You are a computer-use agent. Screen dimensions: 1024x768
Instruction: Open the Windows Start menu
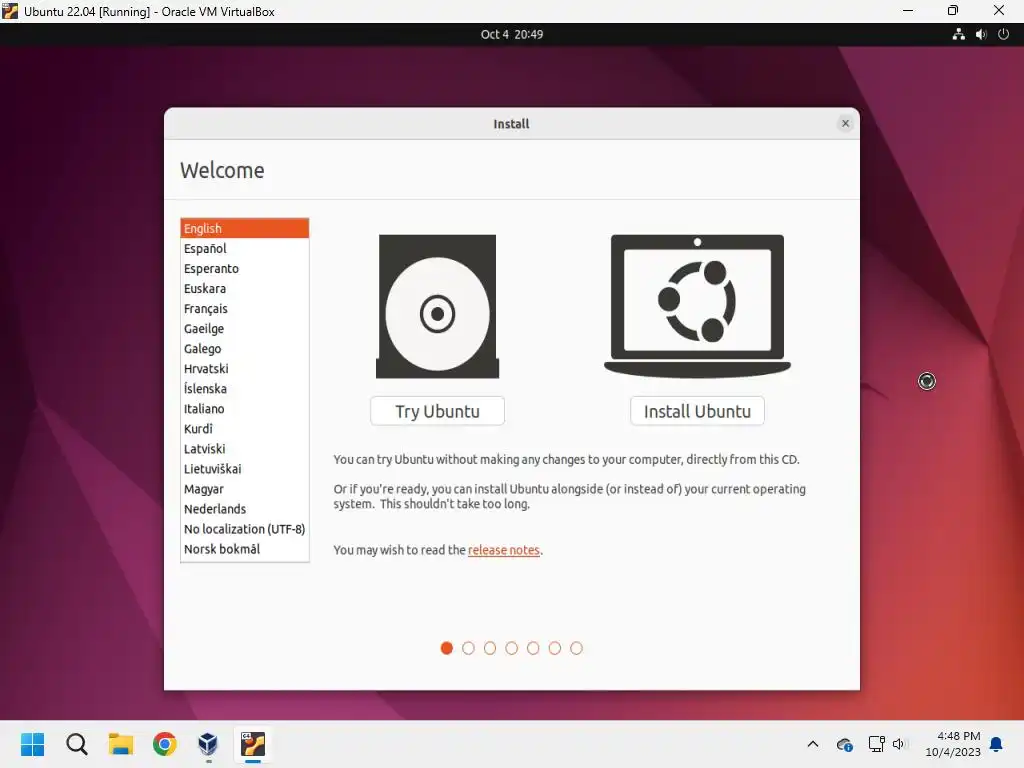32,744
